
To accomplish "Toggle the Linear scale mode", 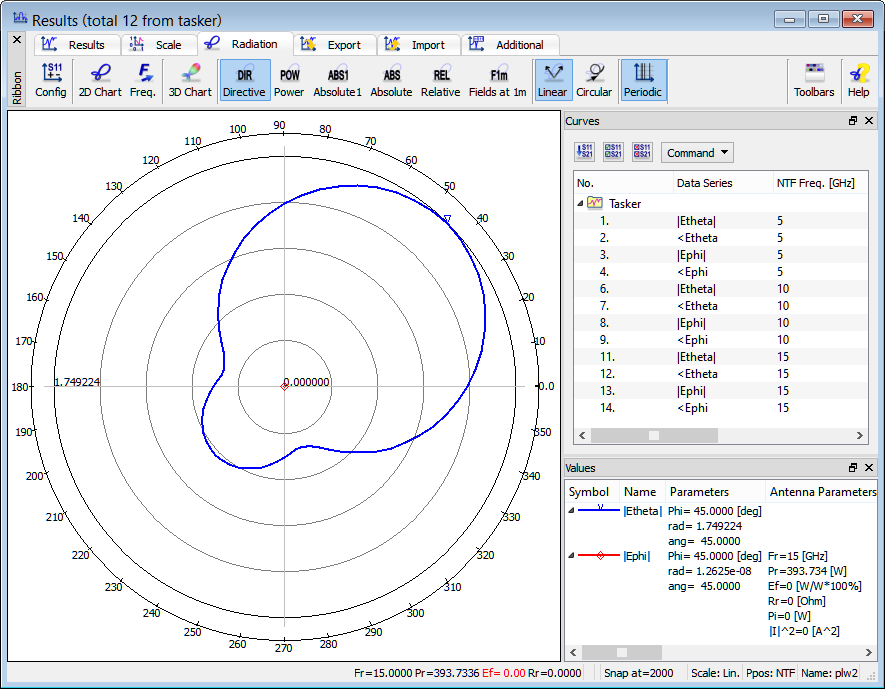I will (552, 80).
